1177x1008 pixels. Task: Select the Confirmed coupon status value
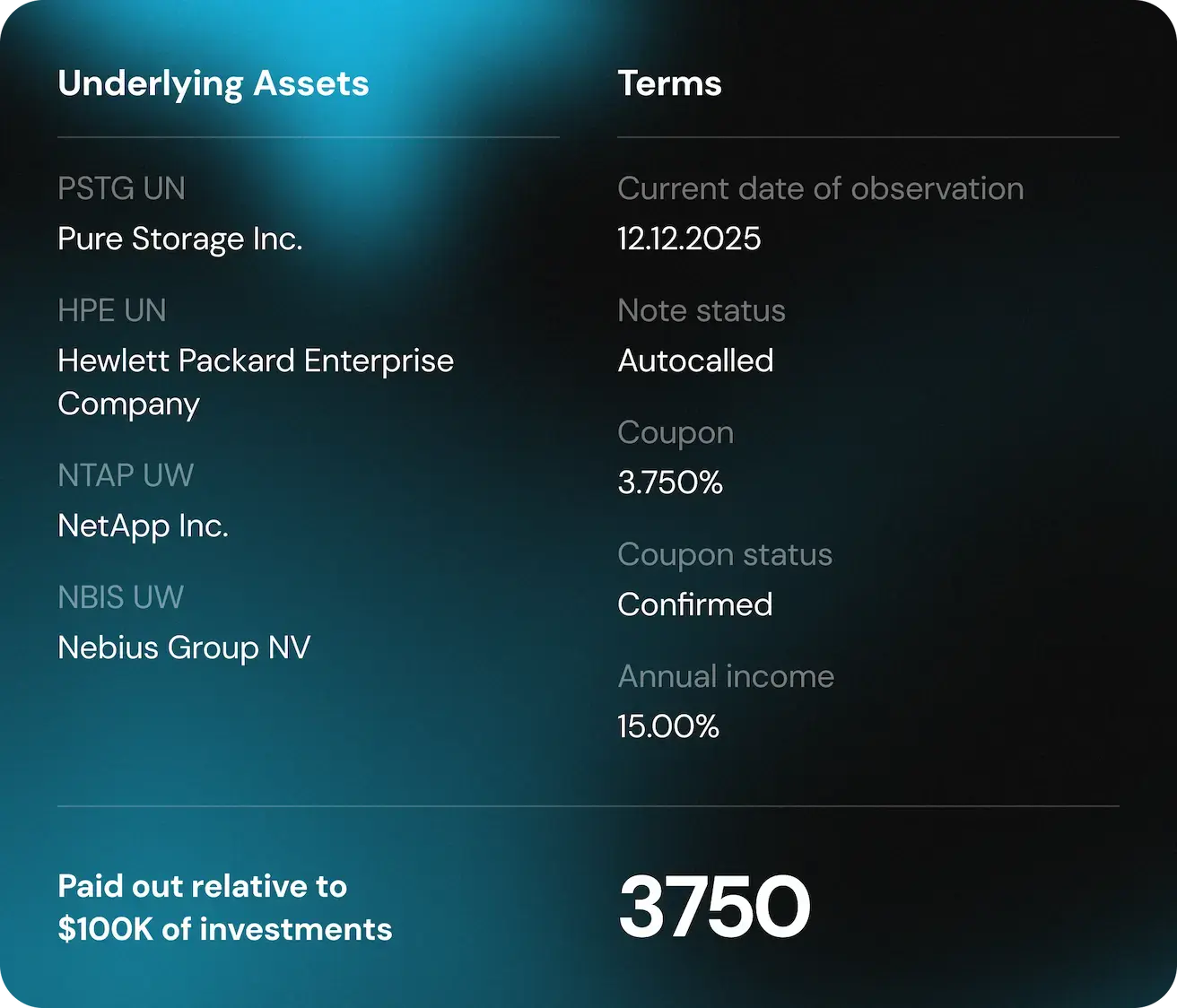694,604
